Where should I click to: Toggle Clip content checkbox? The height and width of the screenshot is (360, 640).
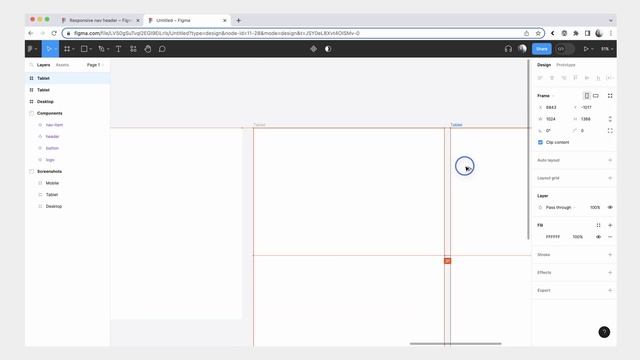tap(540, 142)
